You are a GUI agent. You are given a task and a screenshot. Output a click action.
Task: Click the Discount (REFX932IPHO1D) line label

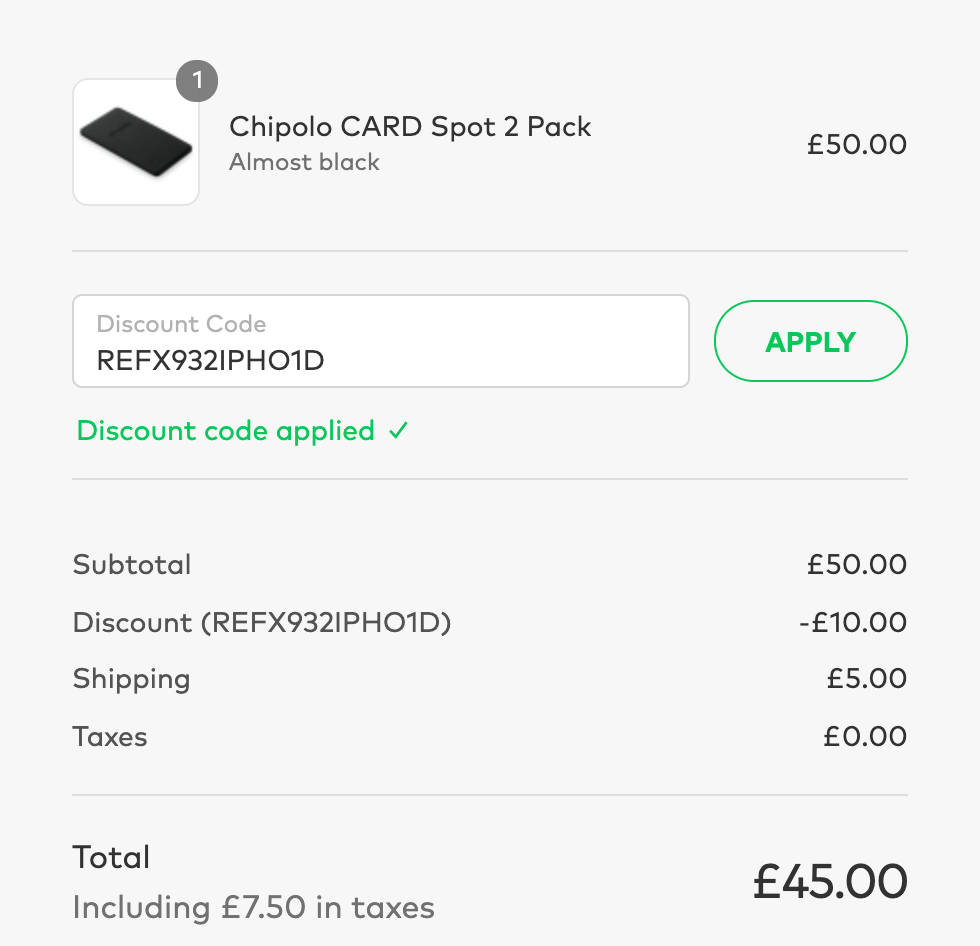point(262,622)
